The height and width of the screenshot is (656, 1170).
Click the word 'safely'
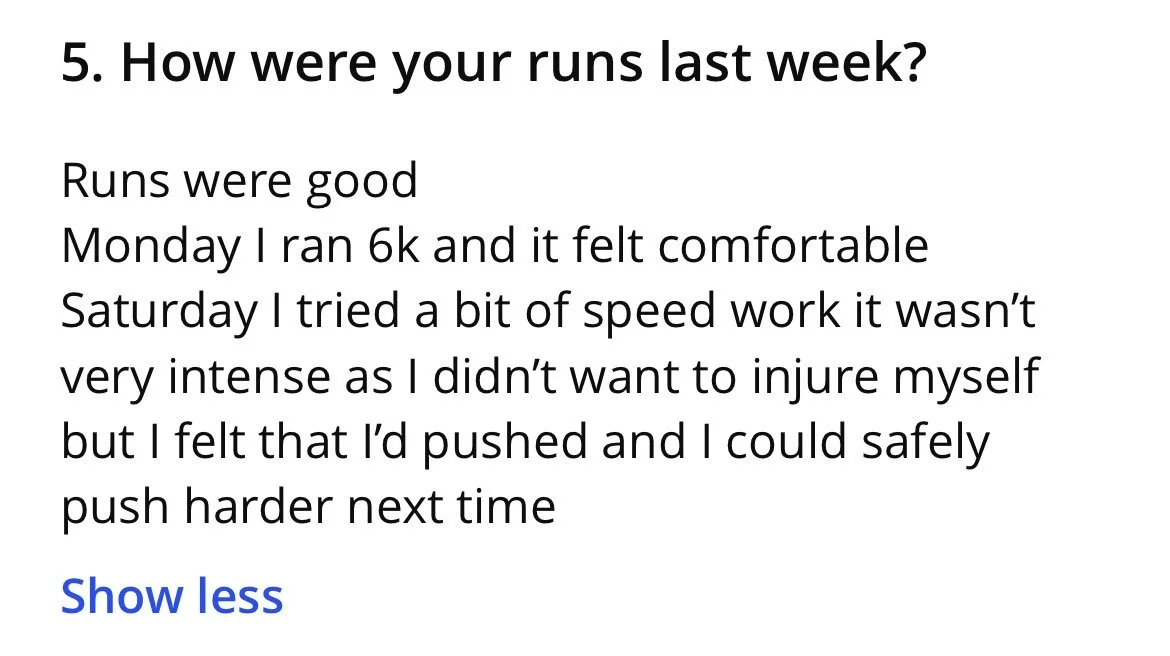(x=925, y=442)
